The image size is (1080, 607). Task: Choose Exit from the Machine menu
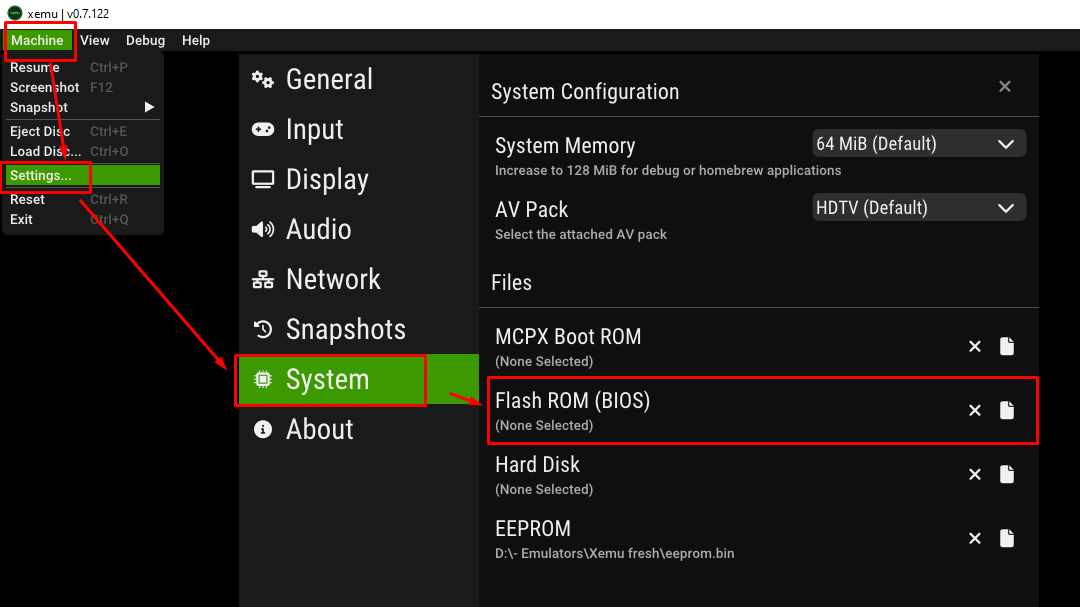83,220
